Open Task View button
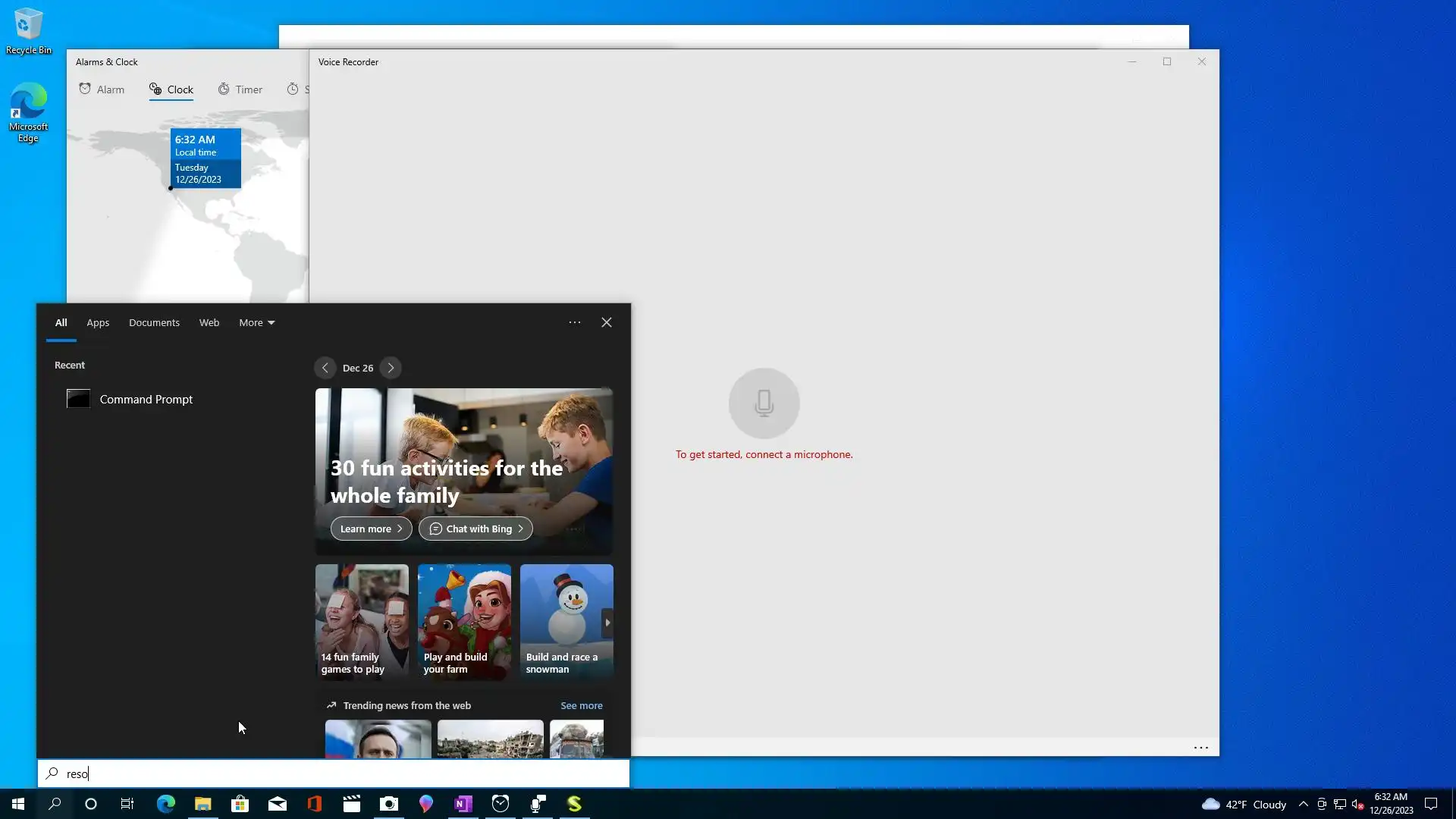The width and height of the screenshot is (1456, 819). [x=127, y=804]
